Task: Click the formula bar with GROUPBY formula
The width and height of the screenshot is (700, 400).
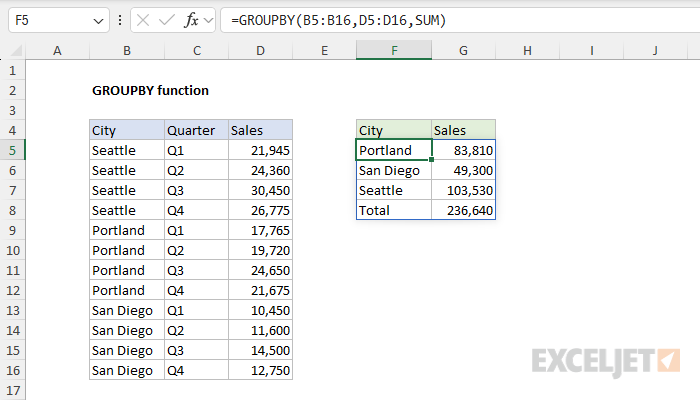Action: pyautogui.click(x=460, y=20)
